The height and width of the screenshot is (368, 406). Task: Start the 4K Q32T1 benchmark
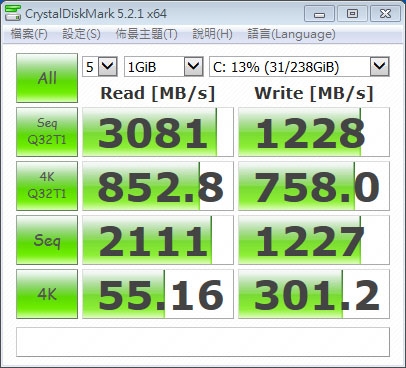tap(47, 186)
